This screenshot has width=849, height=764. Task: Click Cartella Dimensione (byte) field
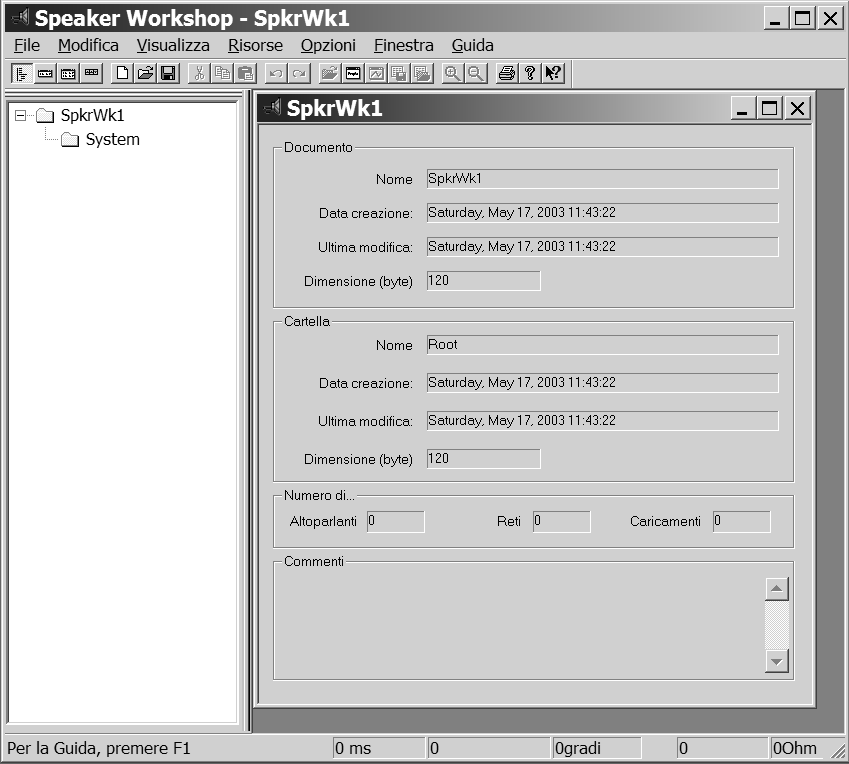point(483,459)
